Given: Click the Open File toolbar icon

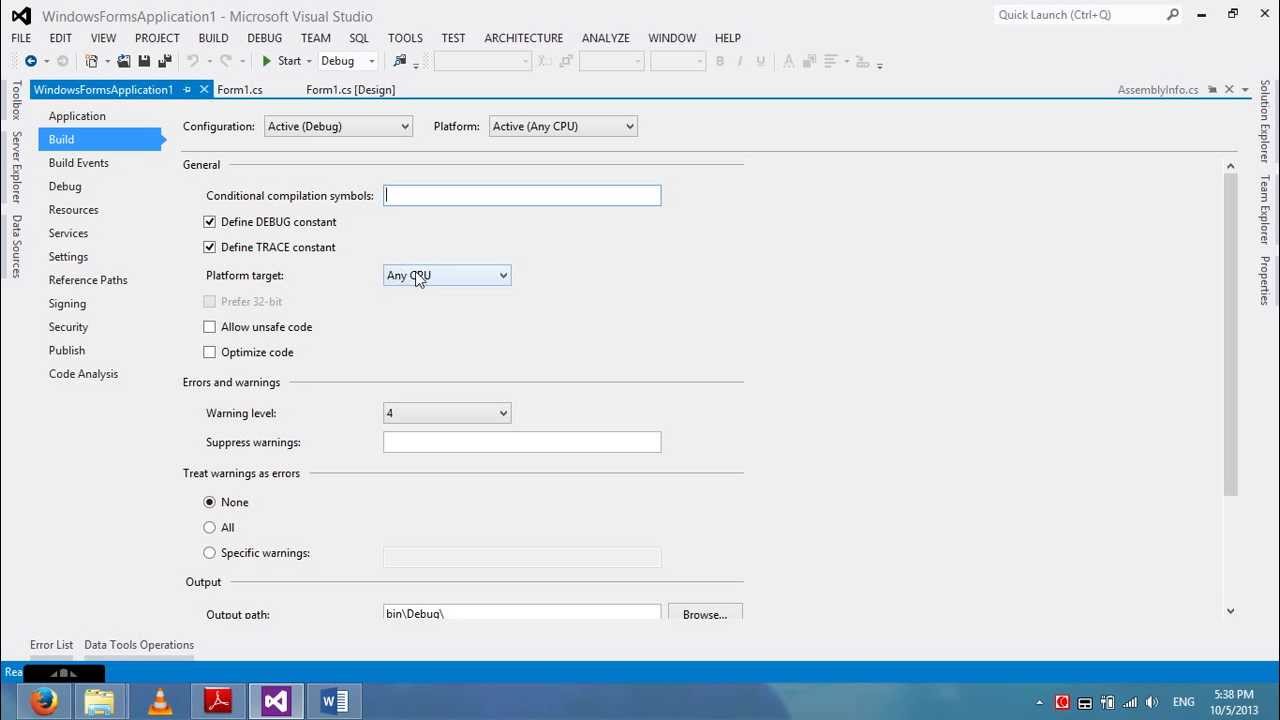Looking at the screenshot, I should 124,61.
